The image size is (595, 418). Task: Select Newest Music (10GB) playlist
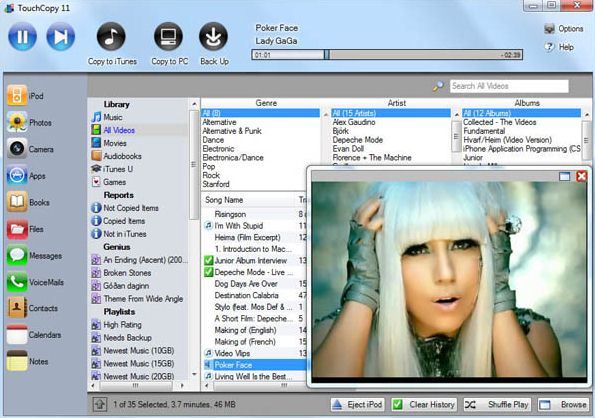click(133, 350)
